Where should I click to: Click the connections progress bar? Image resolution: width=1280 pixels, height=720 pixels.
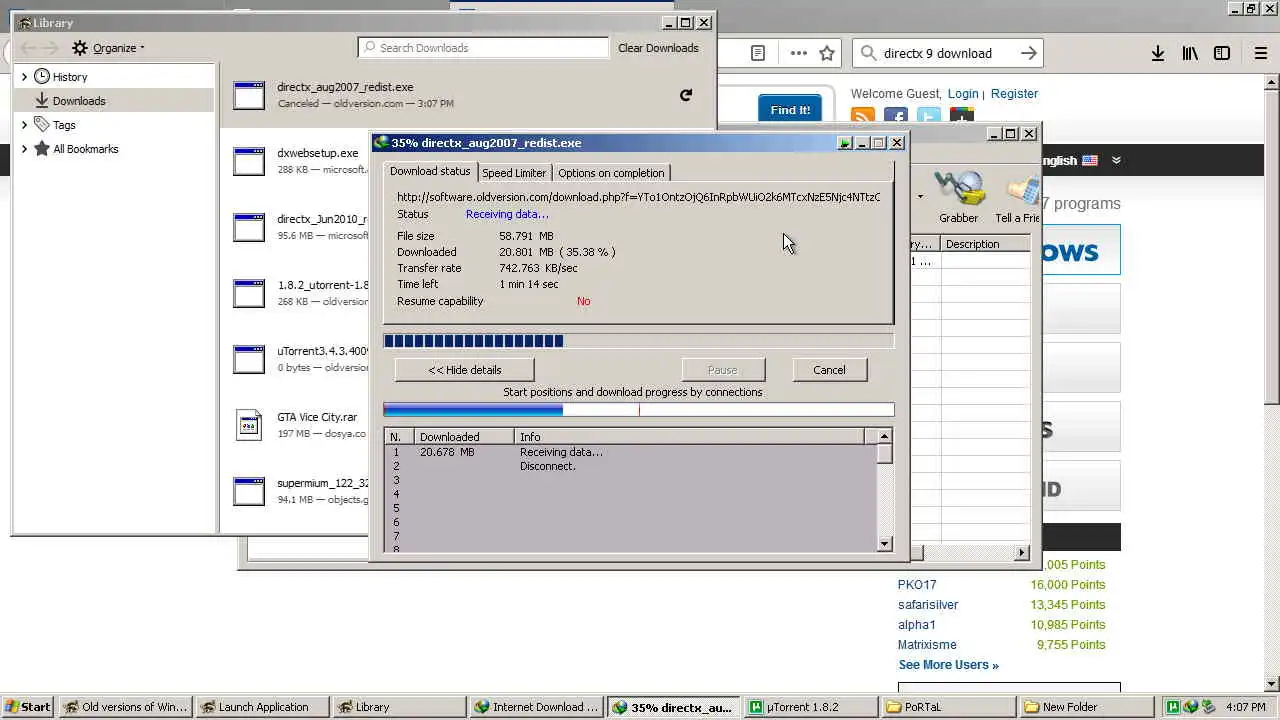pyautogui.click(x=639, y=409)
